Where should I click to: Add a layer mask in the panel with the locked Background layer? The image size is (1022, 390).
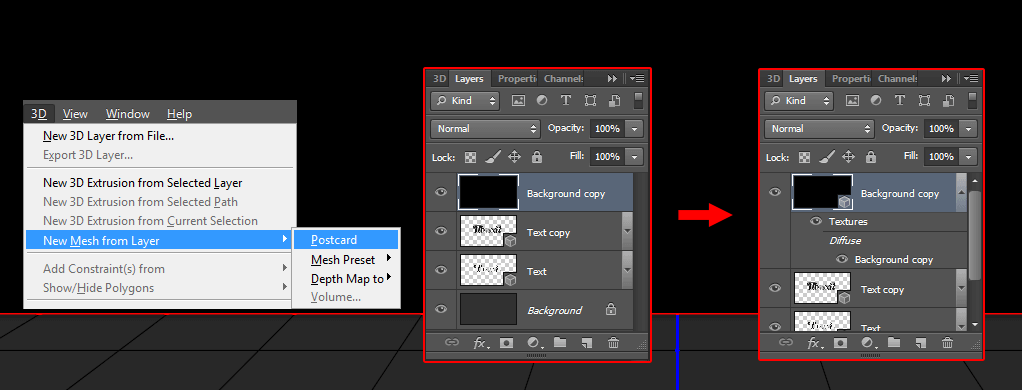(506, 342)
